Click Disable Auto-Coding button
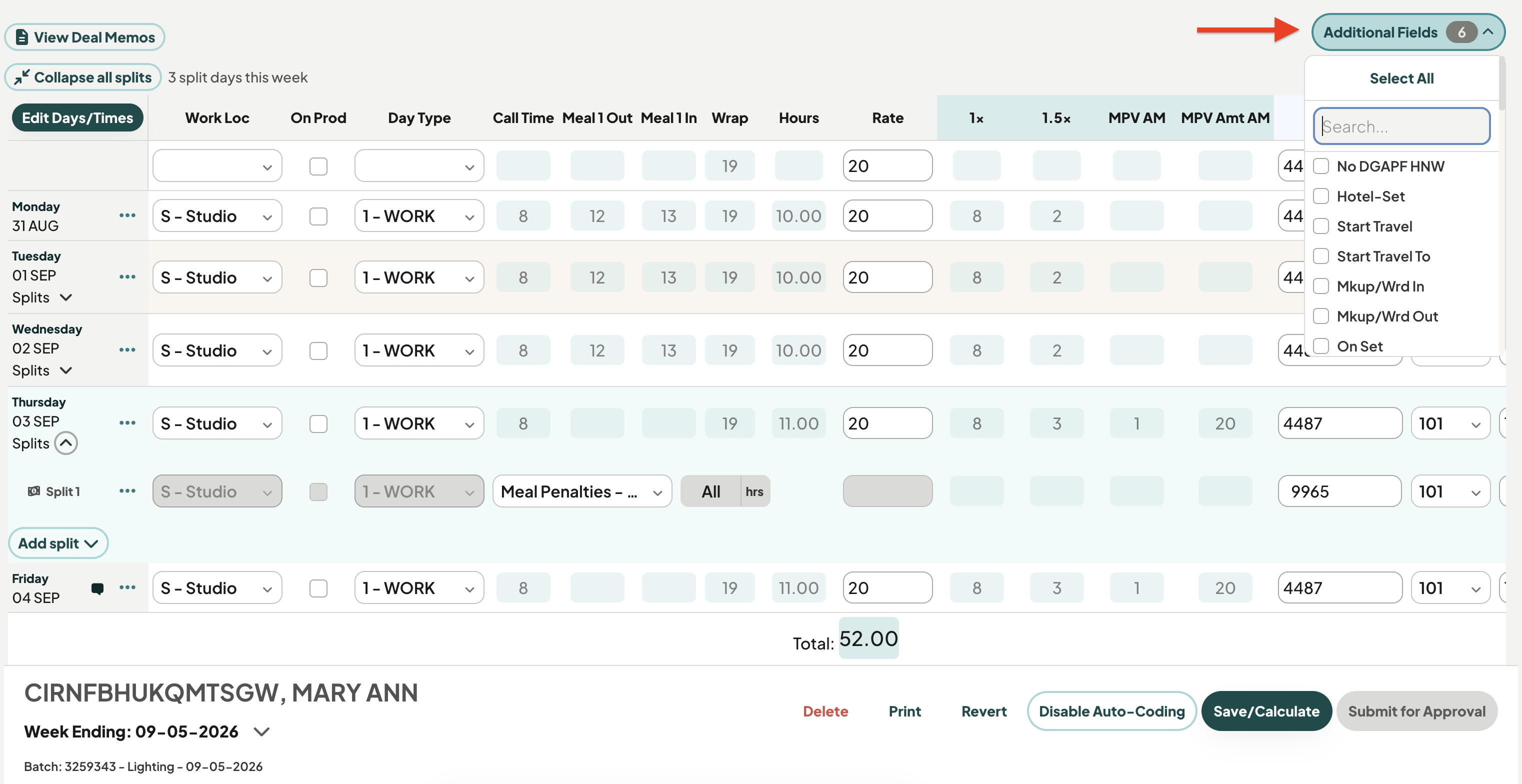The height and width of the screenshot is (784, 1522). point(1111,711)
